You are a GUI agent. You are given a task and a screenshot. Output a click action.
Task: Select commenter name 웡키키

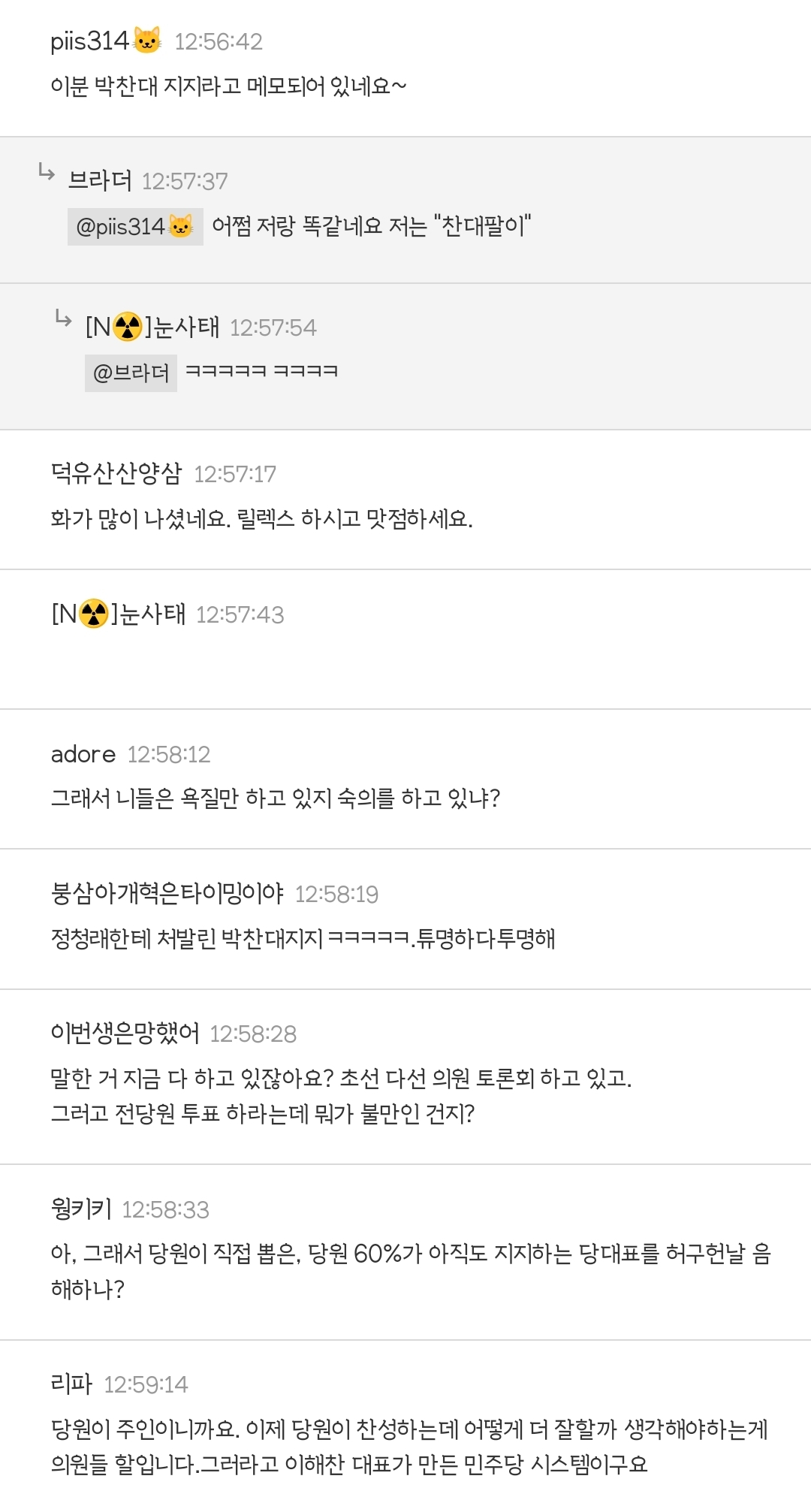point(81,1209)
